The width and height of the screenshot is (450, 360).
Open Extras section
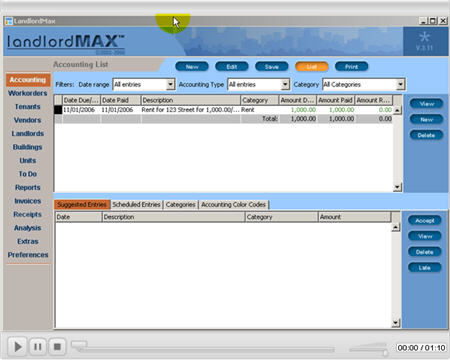click(28, 241)
